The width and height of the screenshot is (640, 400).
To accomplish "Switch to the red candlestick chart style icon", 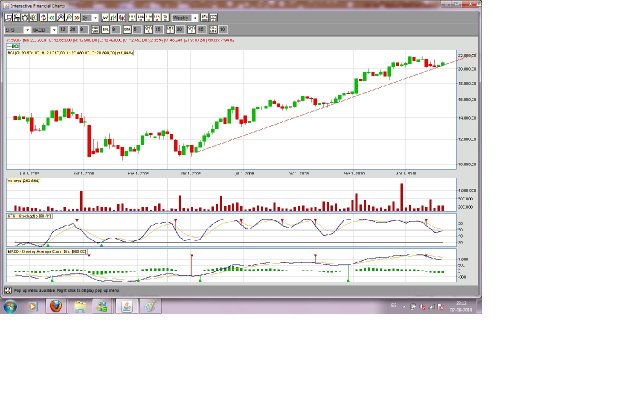I will [x=122, y=18].
